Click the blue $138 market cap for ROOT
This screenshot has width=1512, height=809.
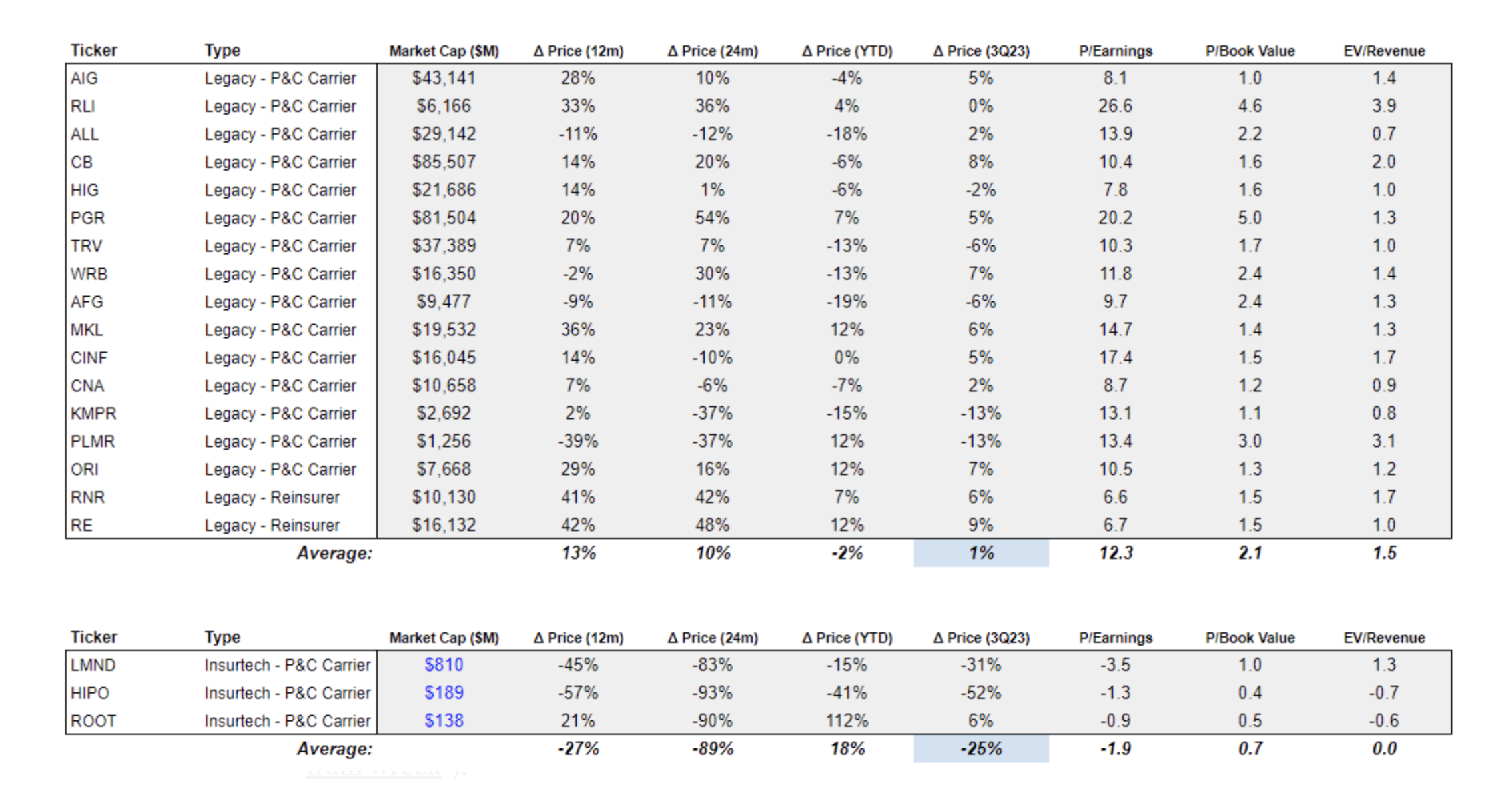(444, 721)
